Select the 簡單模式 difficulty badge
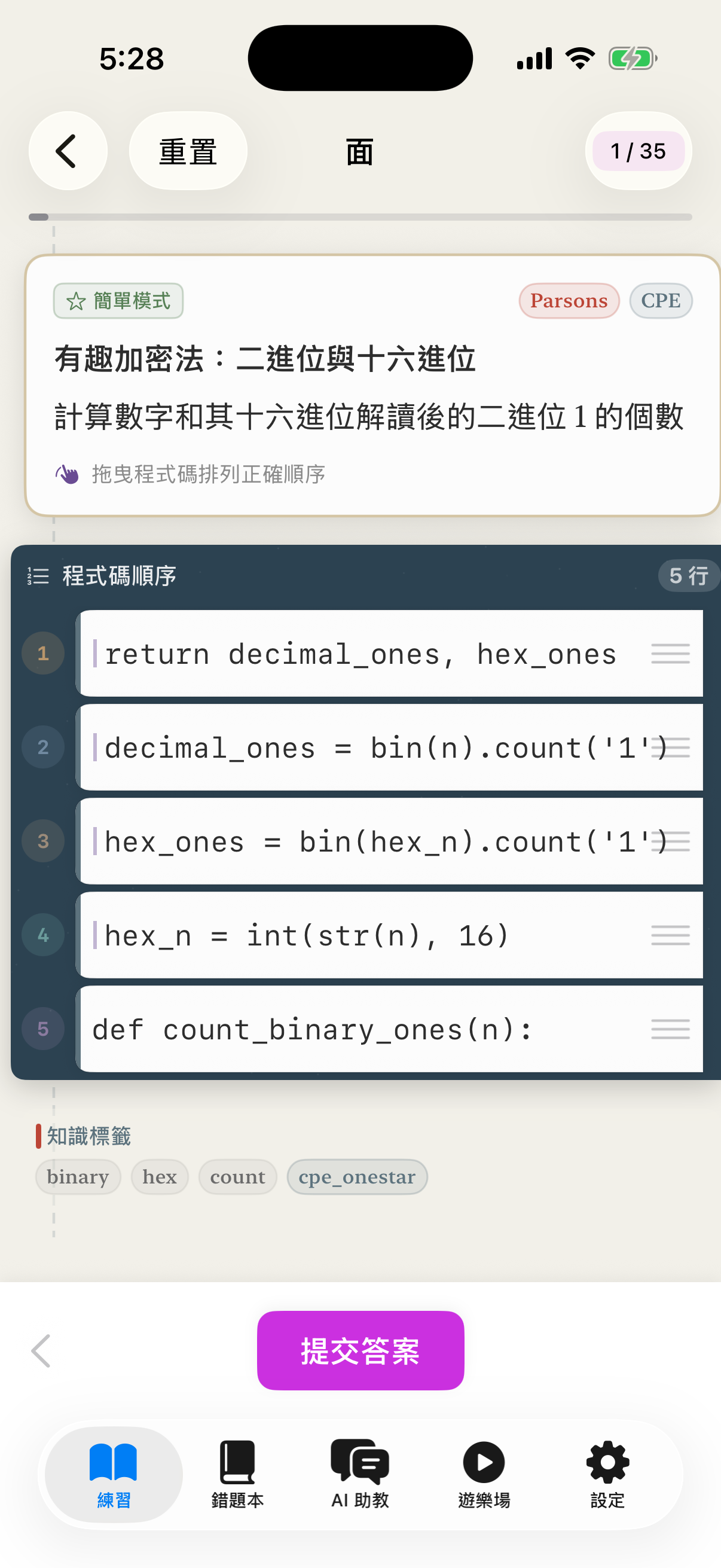 (x=118, y=300)
